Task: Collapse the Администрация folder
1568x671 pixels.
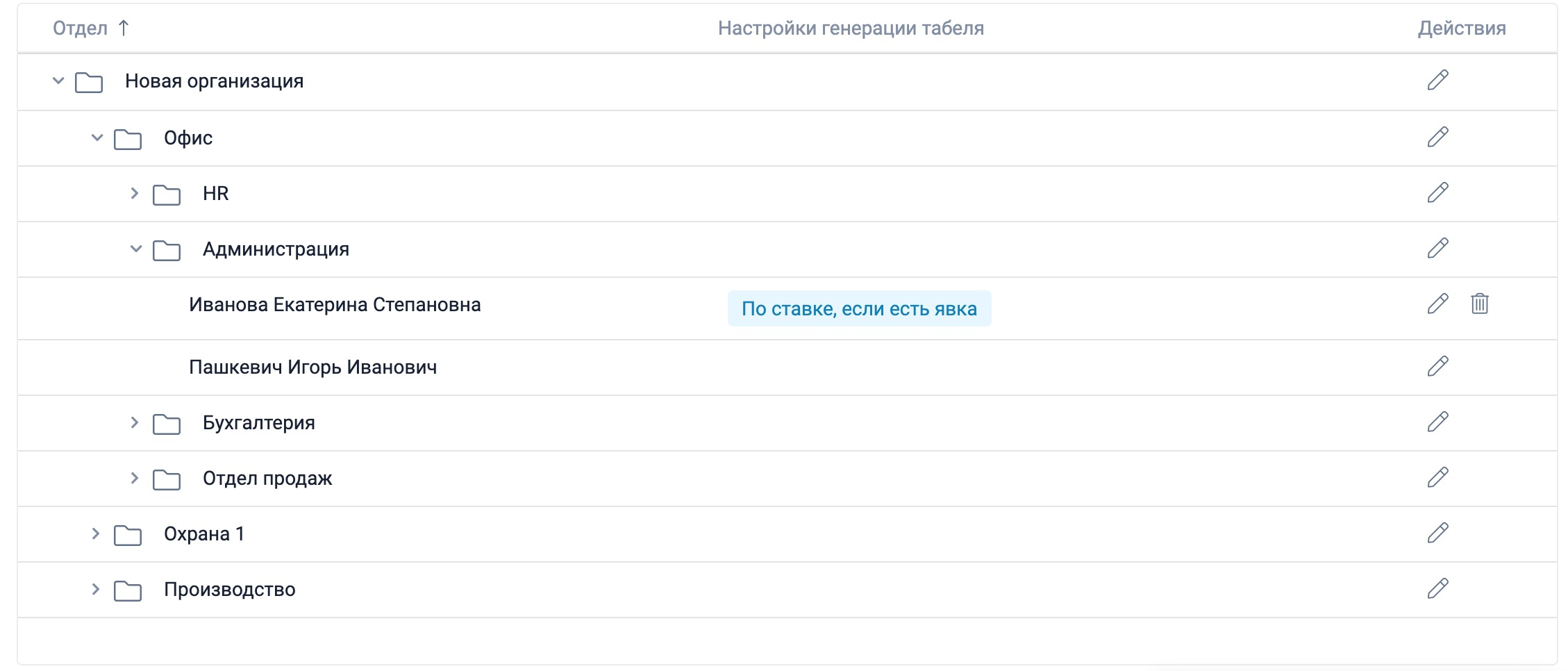Action: 136,249
